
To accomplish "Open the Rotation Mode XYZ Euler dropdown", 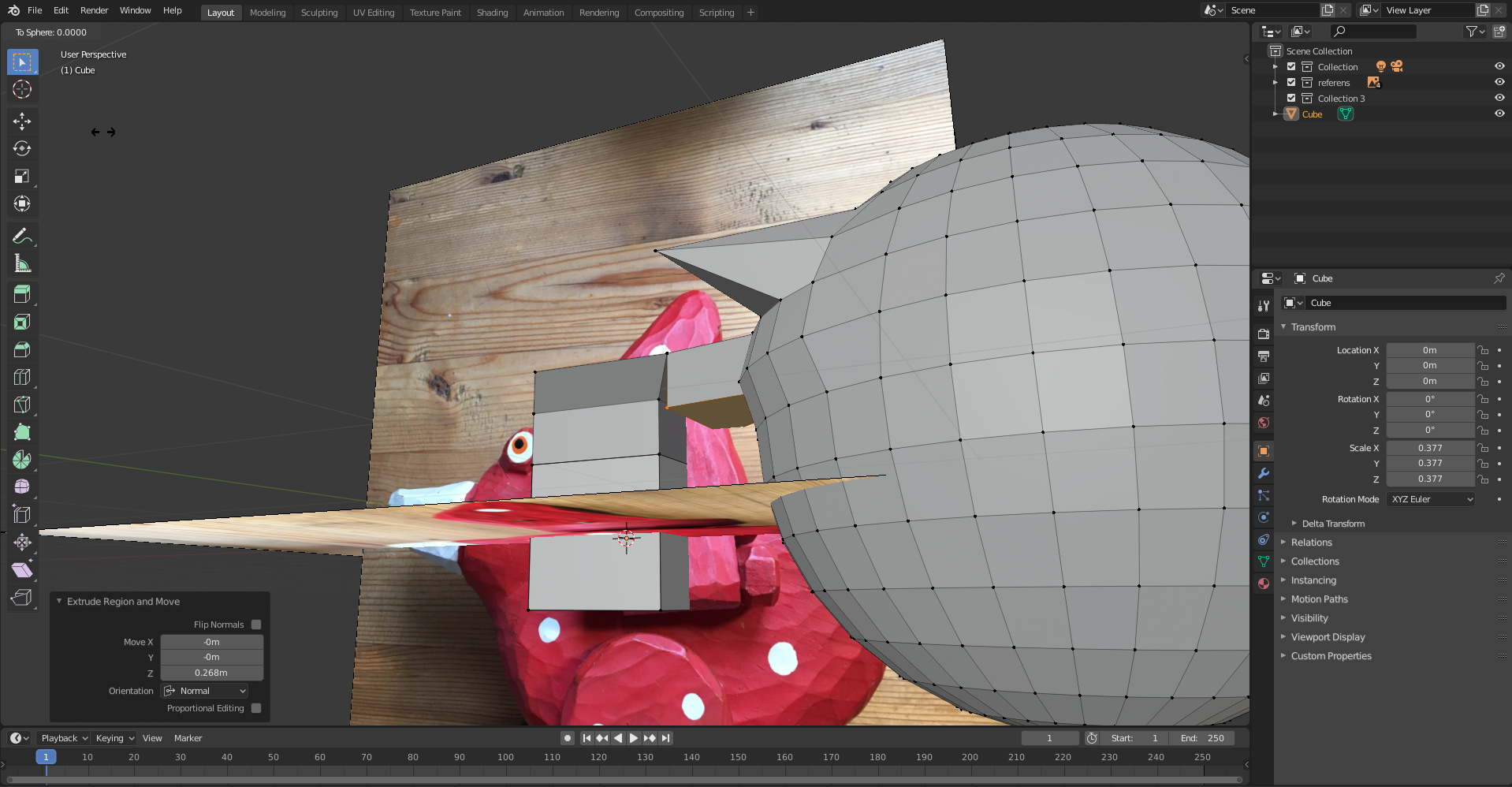I will click(x=1431, y=499).
